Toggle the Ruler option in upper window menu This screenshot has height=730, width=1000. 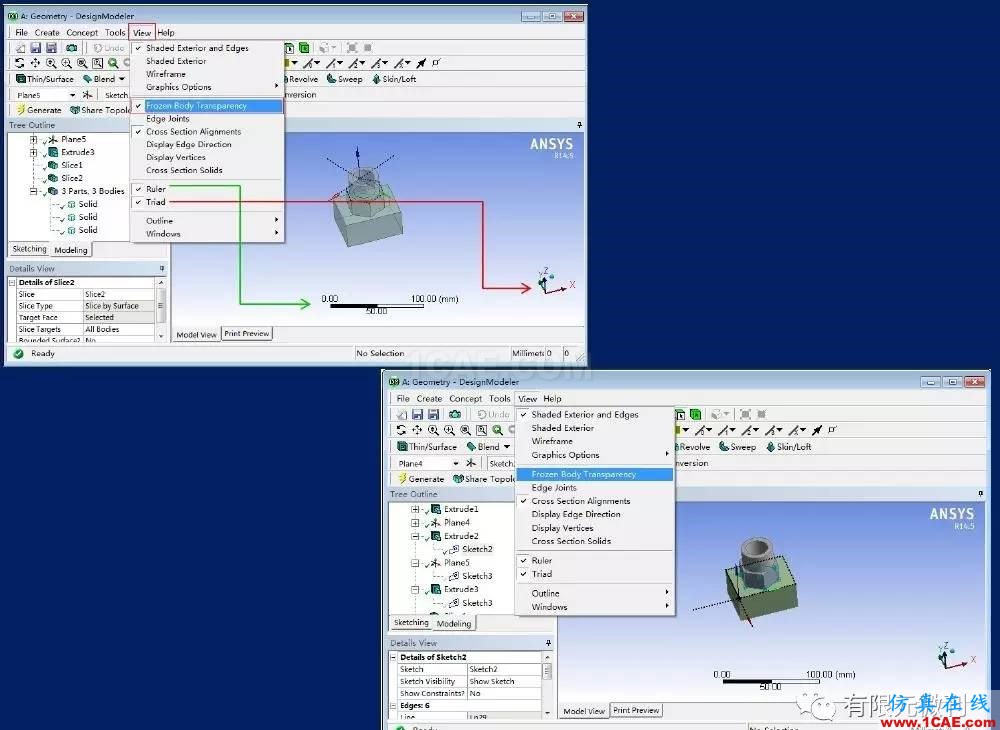[207, 189]
